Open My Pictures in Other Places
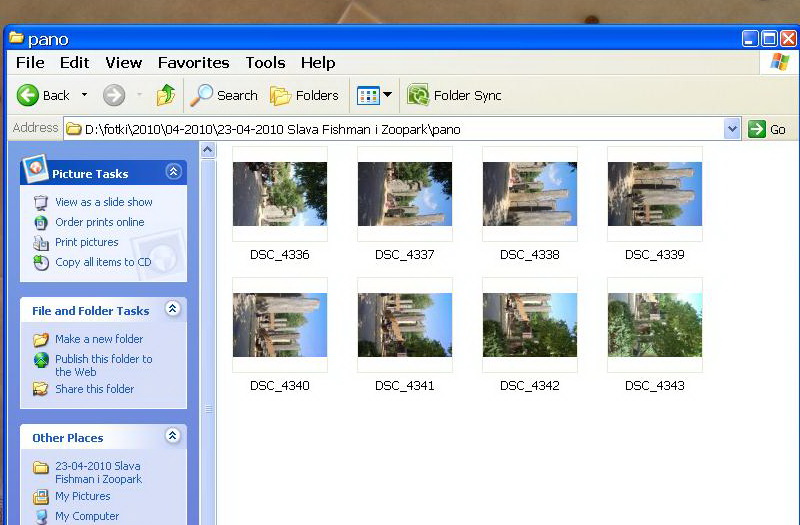 click(x=83, y=496)
